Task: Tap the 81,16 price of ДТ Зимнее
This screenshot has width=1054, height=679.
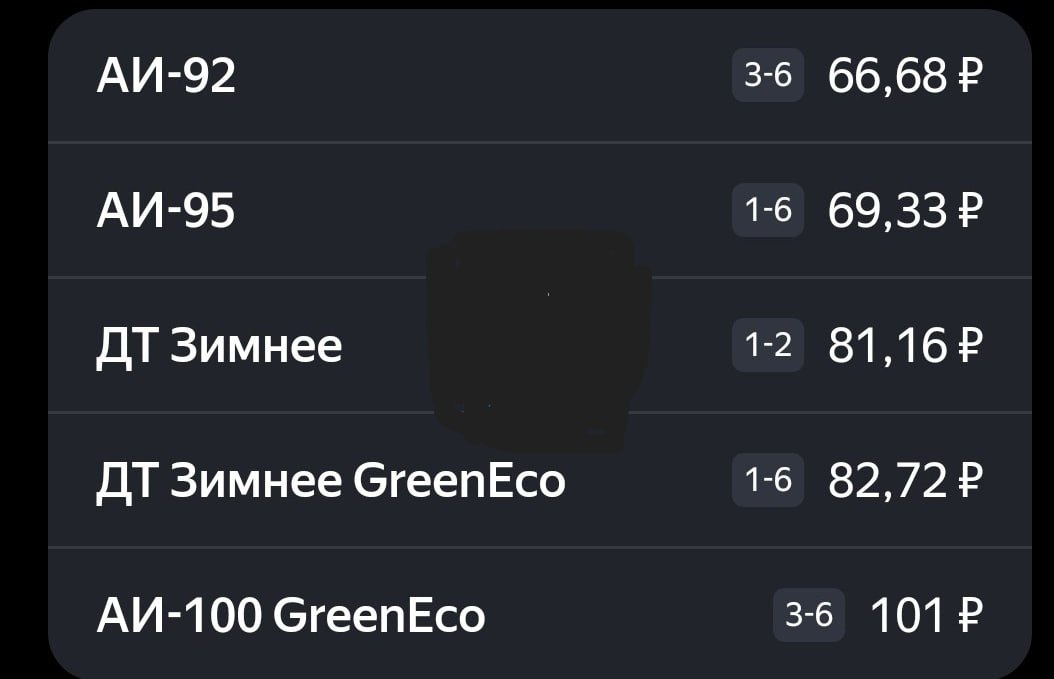Action: (x=887, y=346)
